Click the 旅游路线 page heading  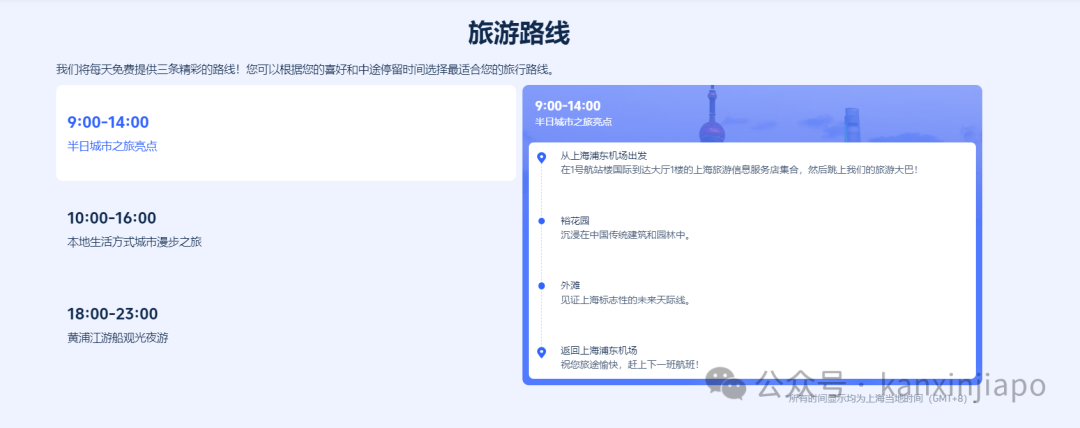519,33
